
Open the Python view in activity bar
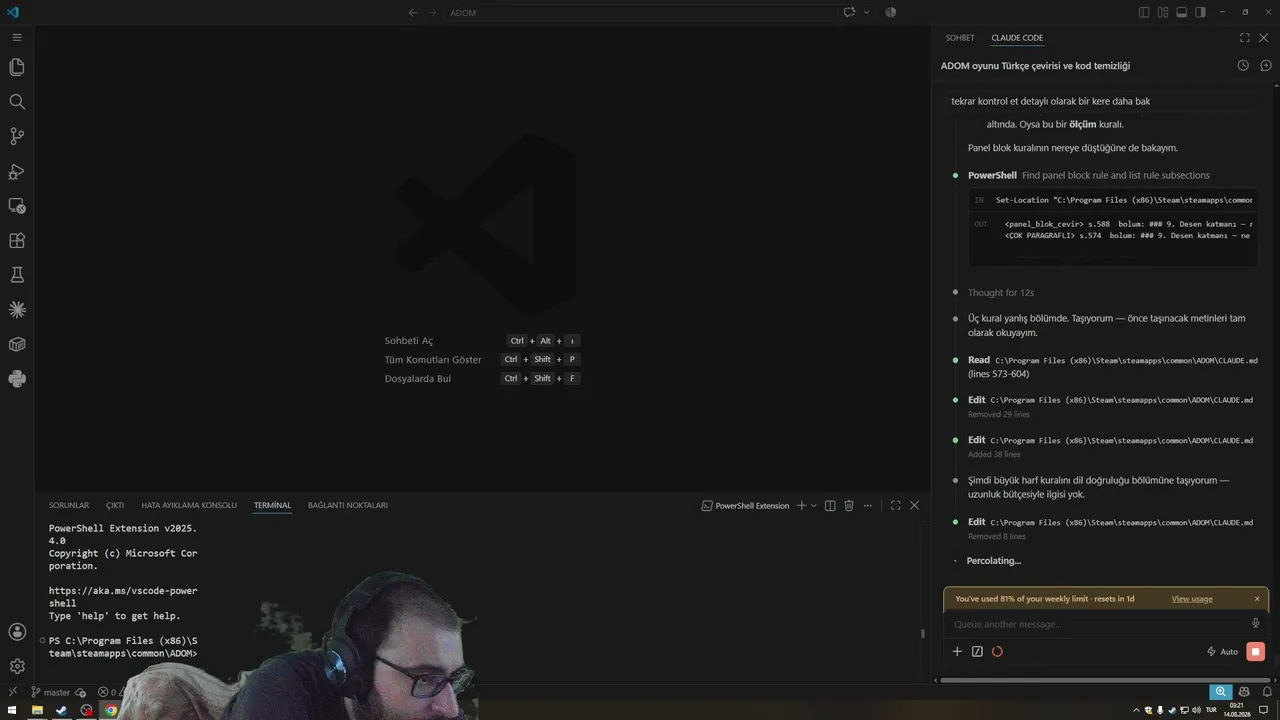[x=17, y=379]
